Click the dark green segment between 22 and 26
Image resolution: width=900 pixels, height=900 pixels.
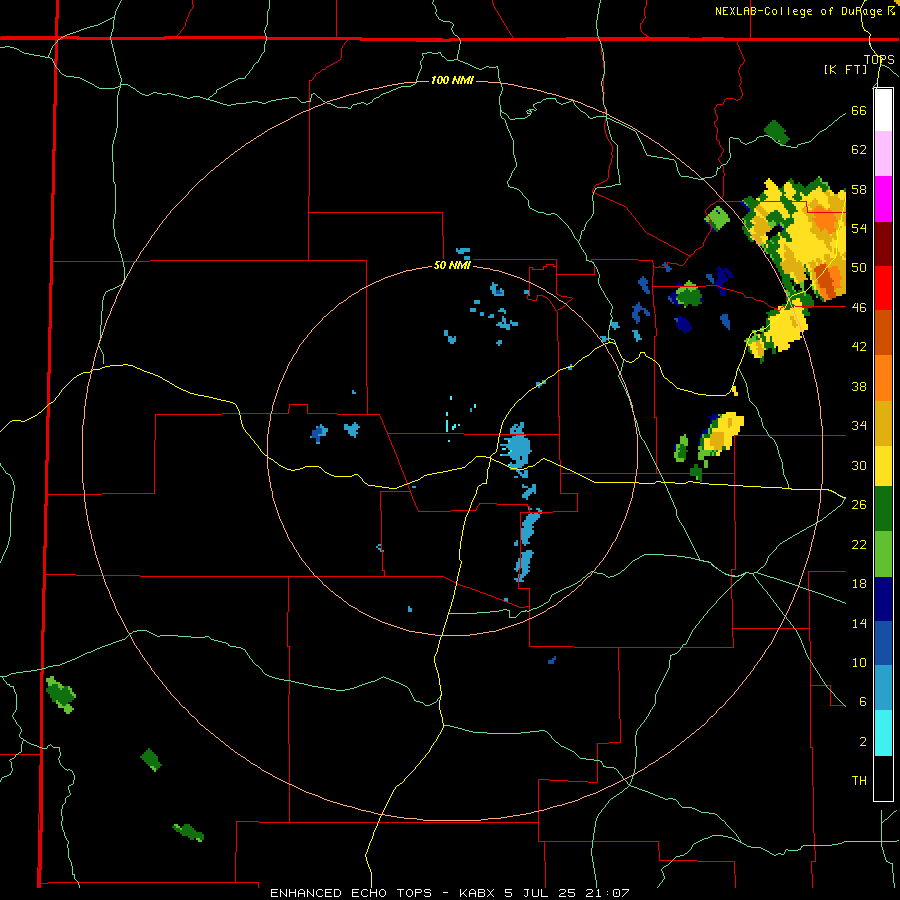pos(883,509)
